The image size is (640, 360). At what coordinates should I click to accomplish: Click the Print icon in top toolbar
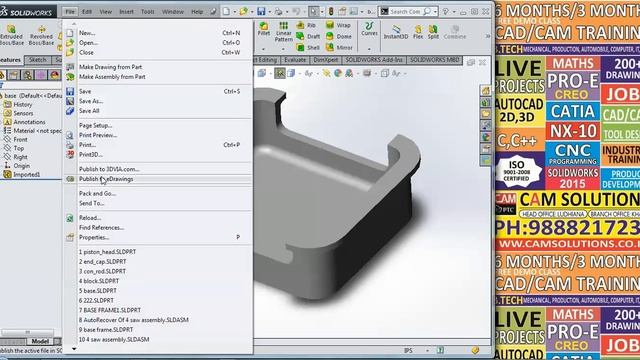[278, 11]
